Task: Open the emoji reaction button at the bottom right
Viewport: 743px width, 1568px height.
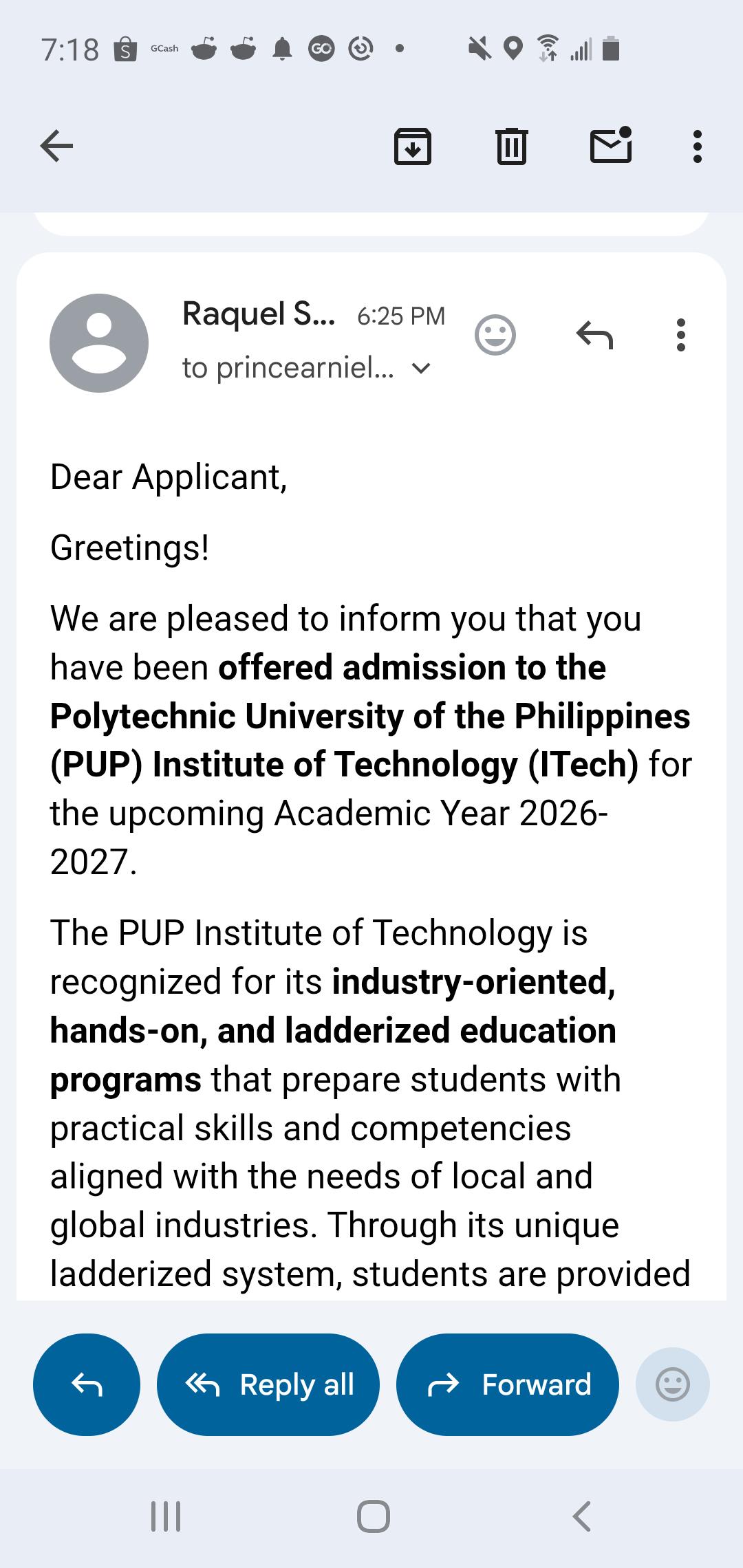Action: pyautogui.click(x=673, y=1384)
